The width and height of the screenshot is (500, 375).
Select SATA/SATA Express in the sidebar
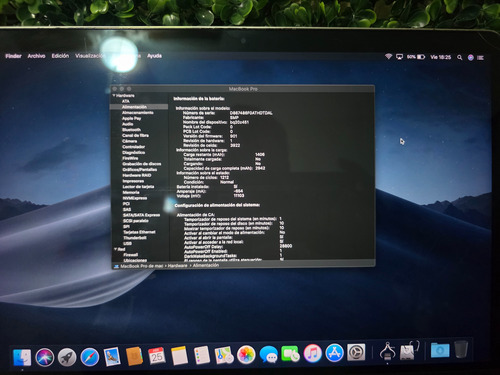[x=142, y=215]
